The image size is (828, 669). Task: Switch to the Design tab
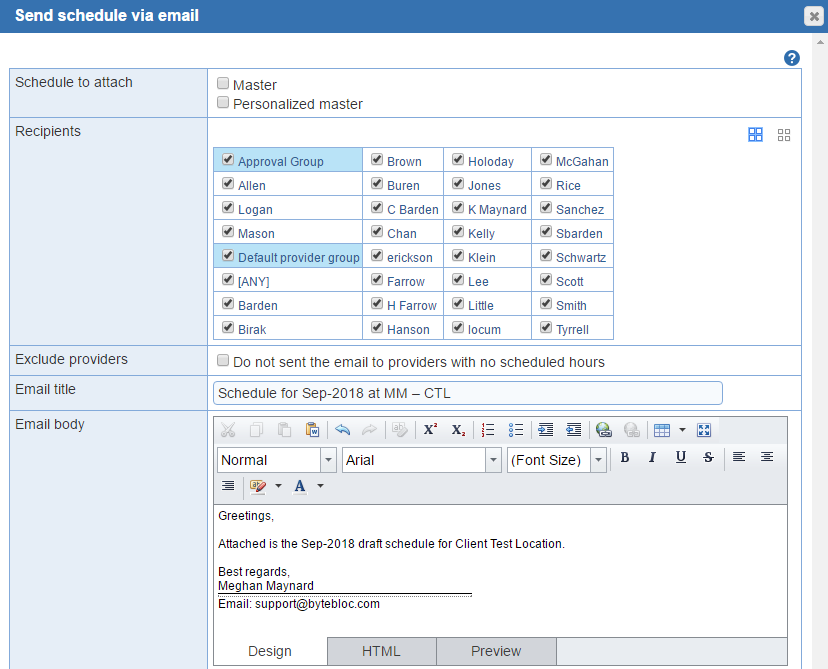click(270, 651)
